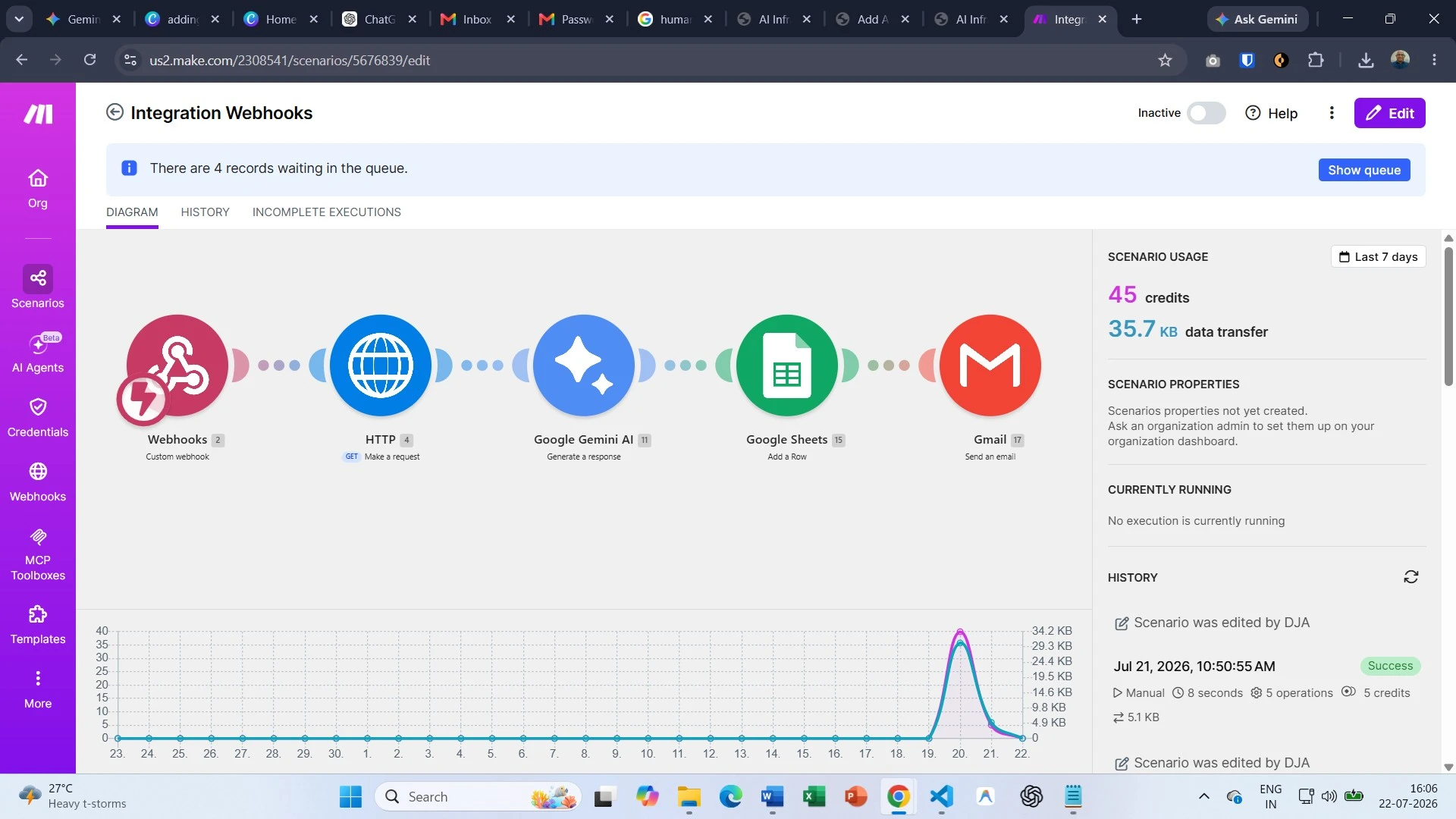The height and width of the screenshot is (819, 1456).
Task: Refresh the scenario History list
Action: pyautogui.click(x=1410, y=577)
